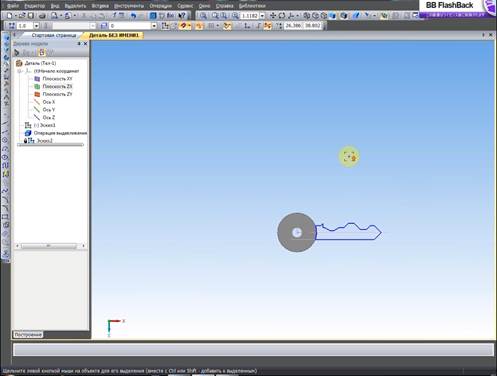
Task: Open the Операции menu
Action: (x=160, y=6)
